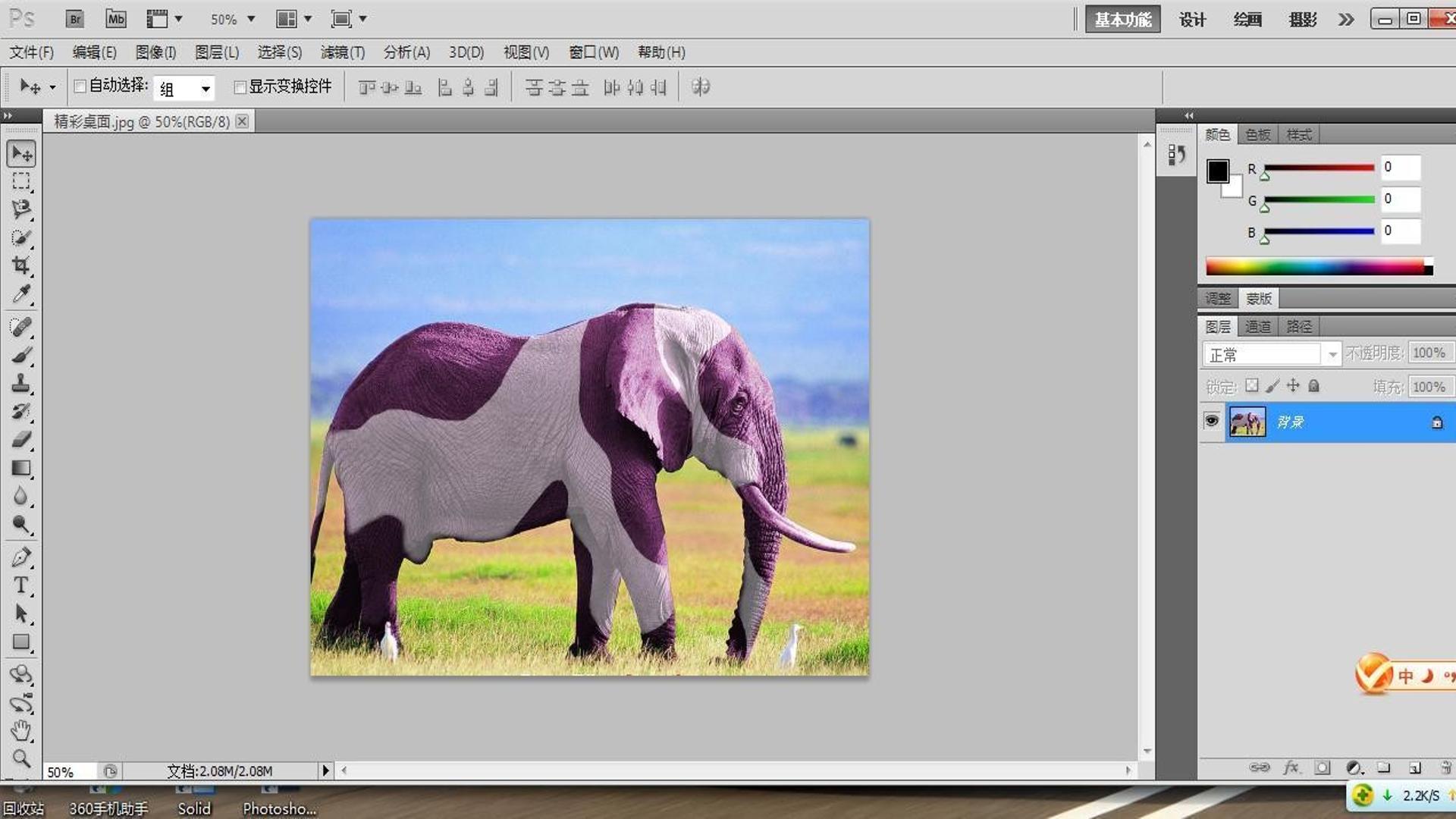Pick a color from the spectrum ramp

[1319, 266]
